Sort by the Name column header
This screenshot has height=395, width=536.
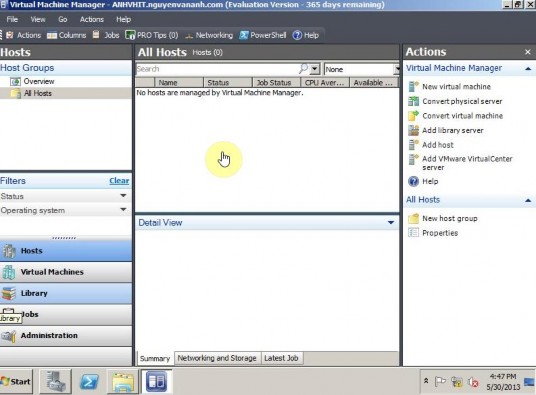[x=179, y=83]
